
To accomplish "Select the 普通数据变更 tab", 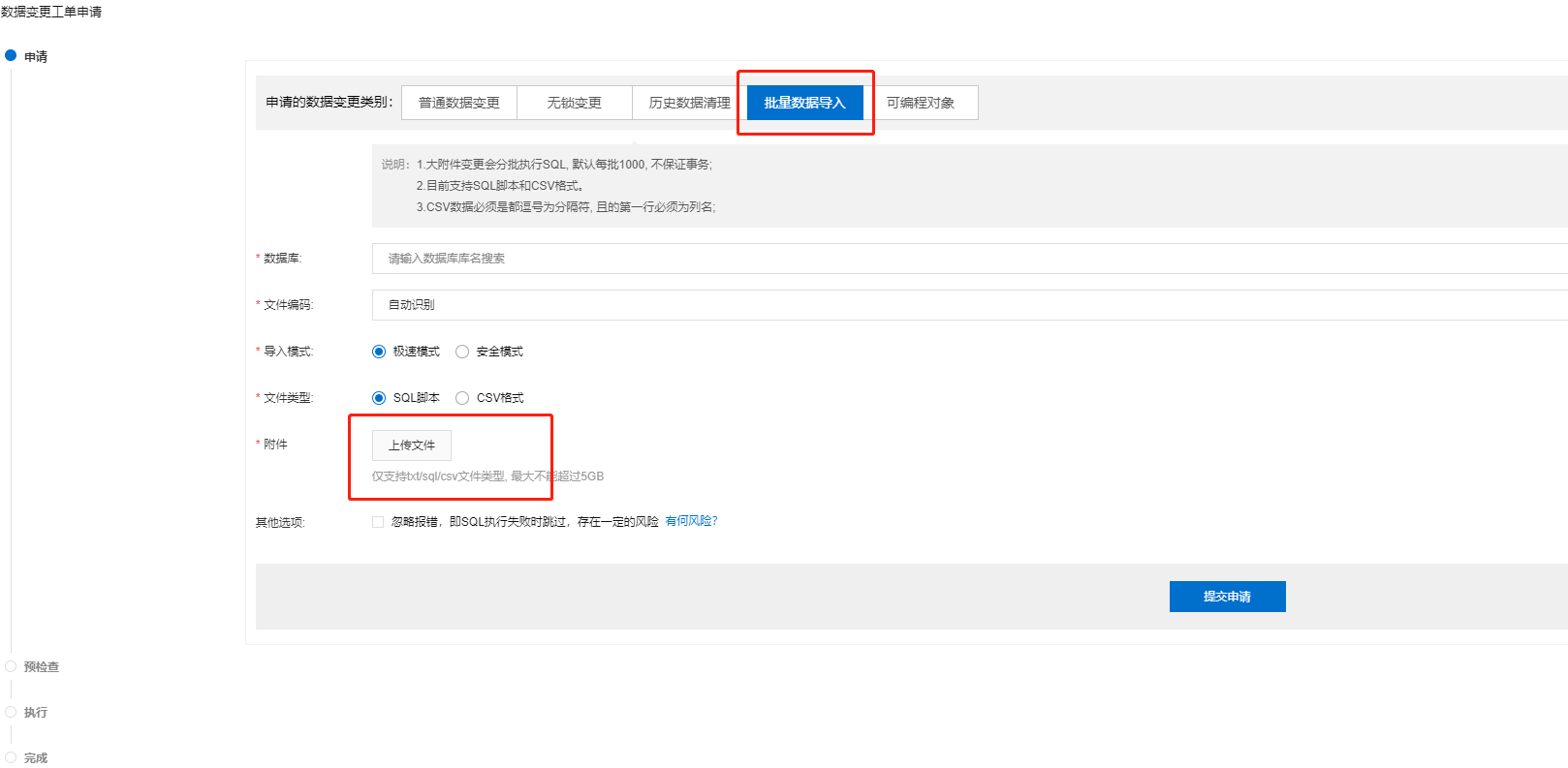I will tap(459, 103).
